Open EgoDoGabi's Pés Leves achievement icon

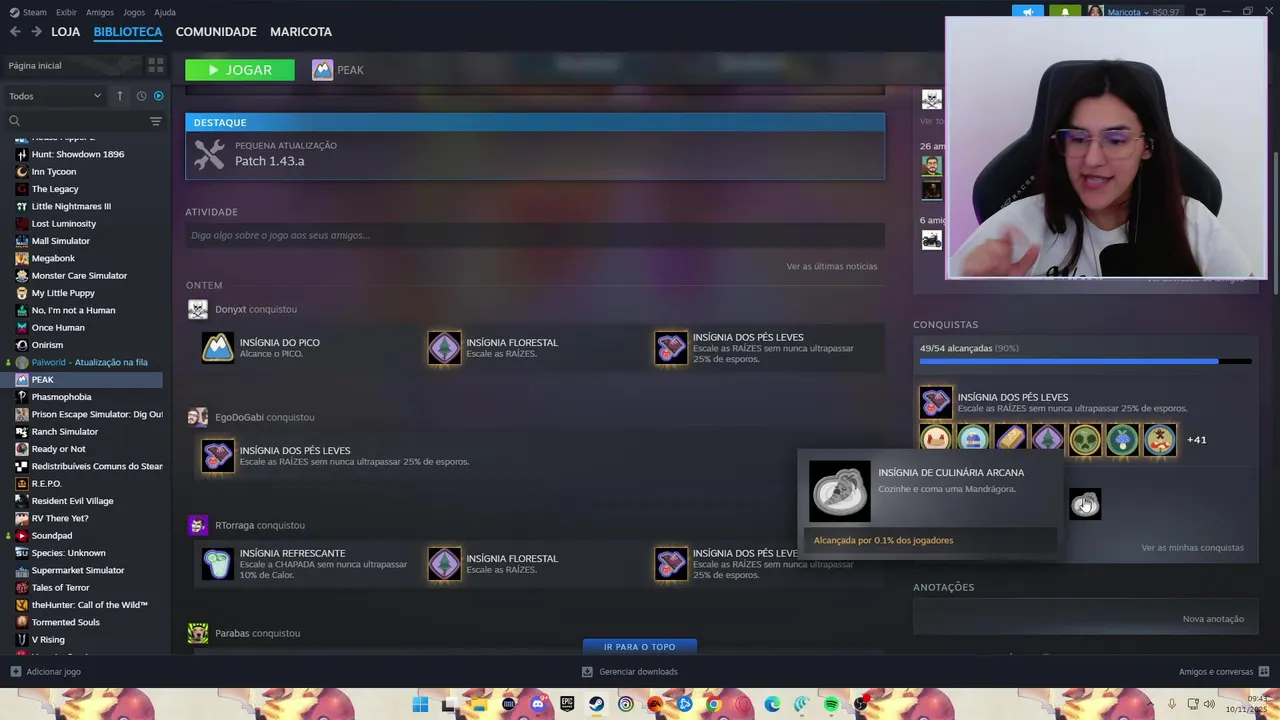tap(218, 456)
